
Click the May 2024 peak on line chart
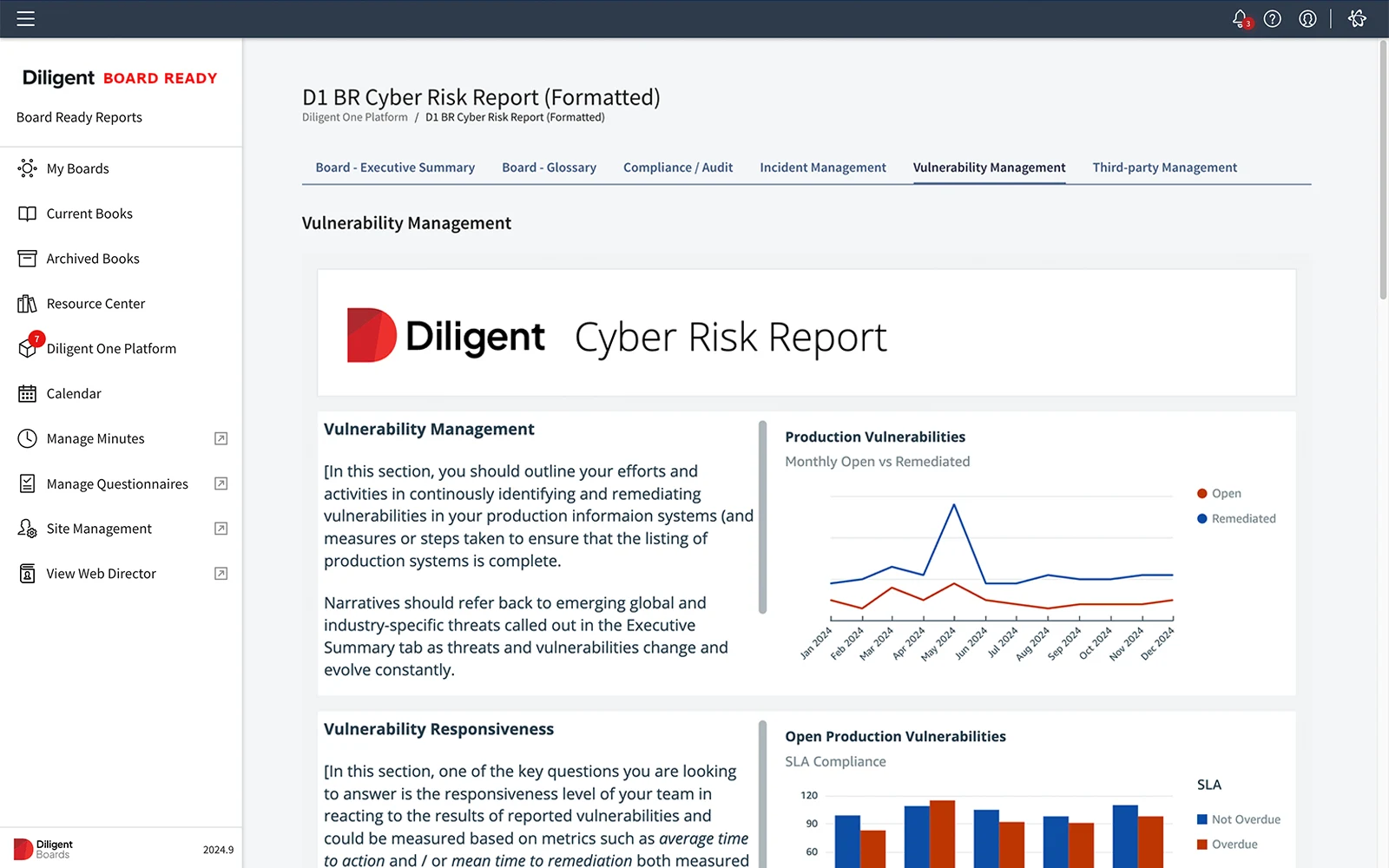coord(954,504)
